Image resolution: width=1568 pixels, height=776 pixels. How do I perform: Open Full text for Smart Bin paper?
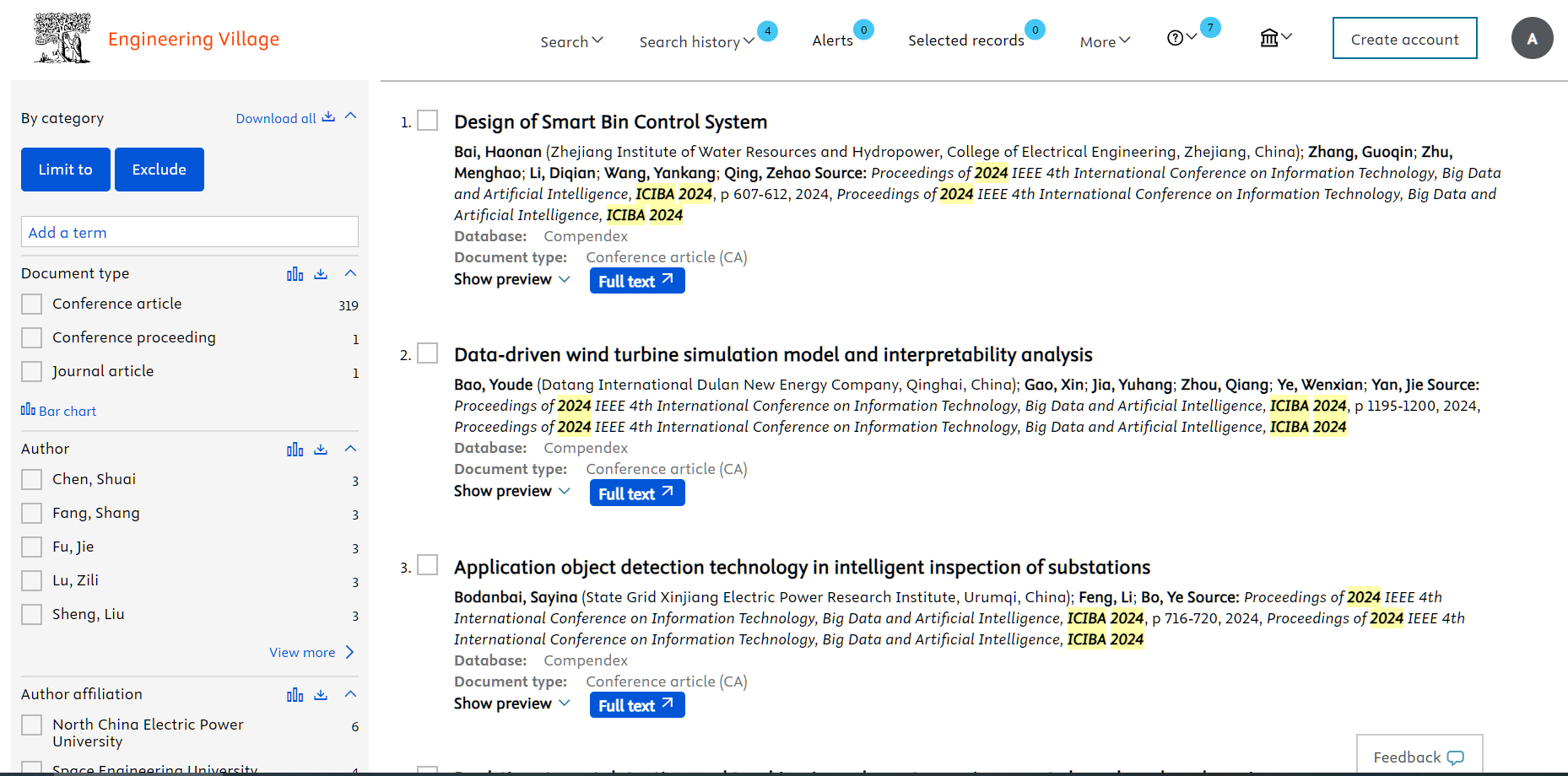click(637, 281)
